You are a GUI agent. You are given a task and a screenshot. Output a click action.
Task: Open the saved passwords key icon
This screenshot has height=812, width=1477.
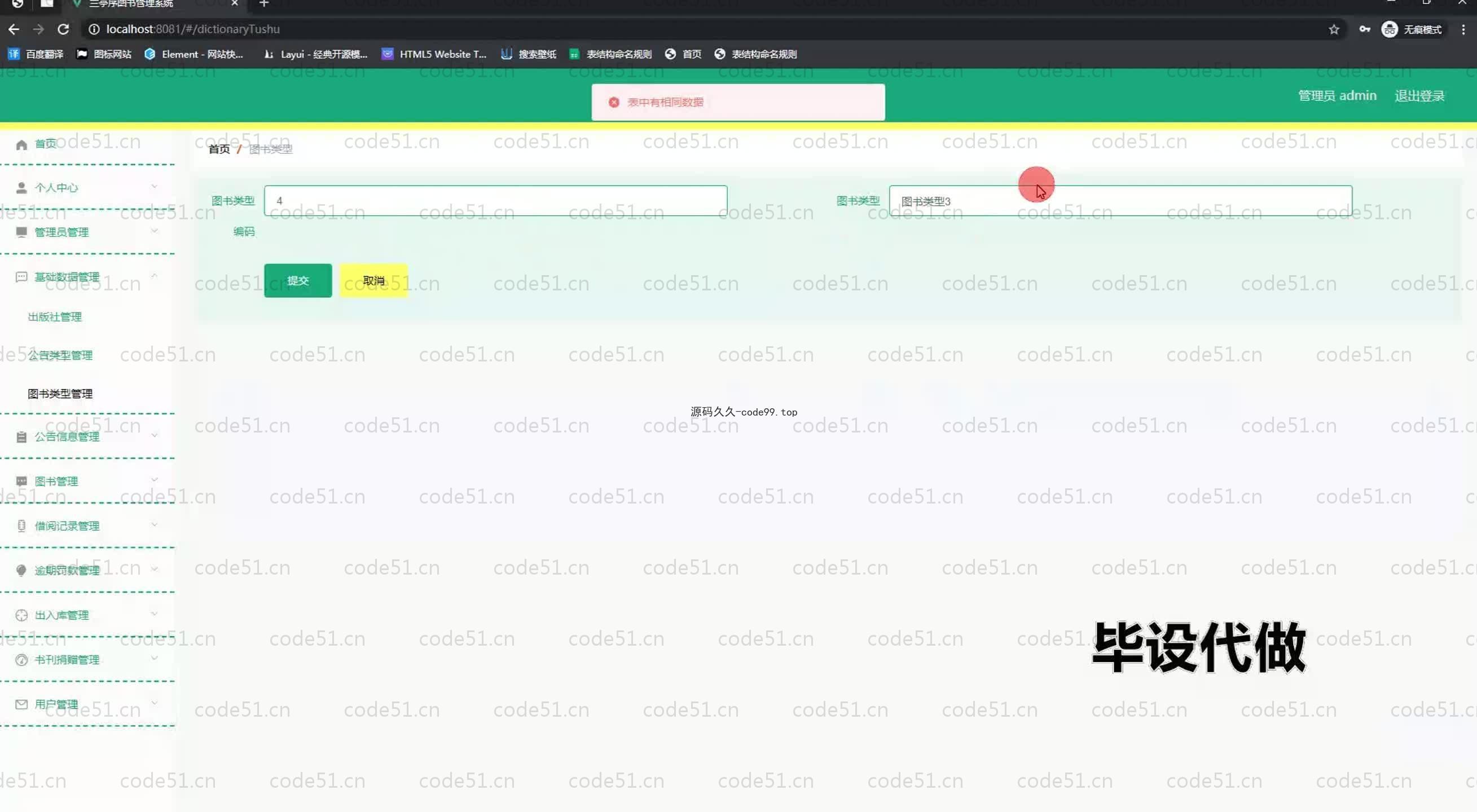click(x=1365, y=29)
